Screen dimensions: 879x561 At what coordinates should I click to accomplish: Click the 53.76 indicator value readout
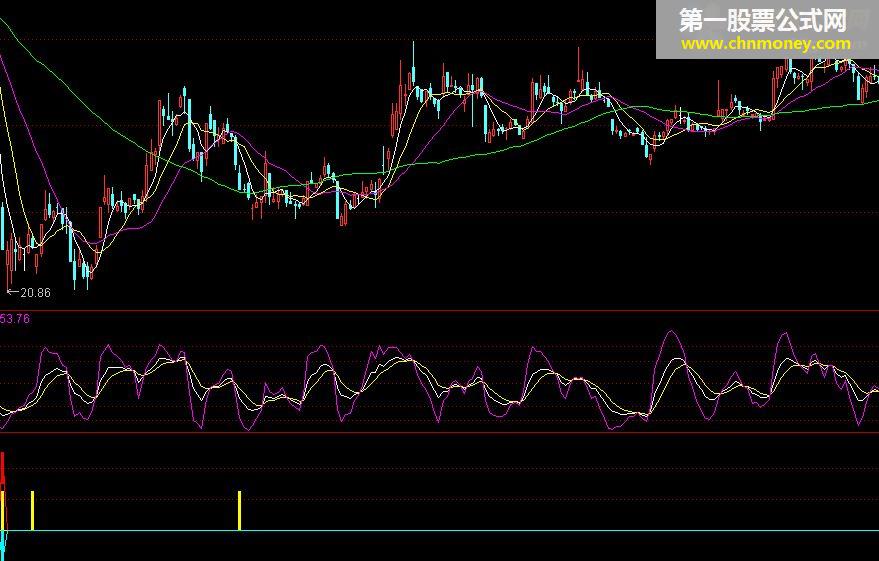click(15, 319)
